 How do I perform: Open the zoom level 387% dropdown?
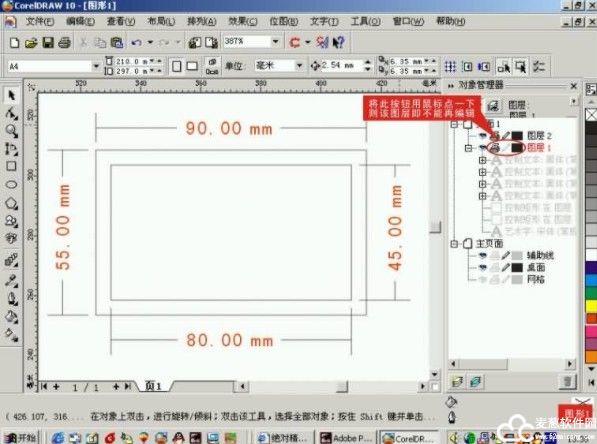(276, 41)
